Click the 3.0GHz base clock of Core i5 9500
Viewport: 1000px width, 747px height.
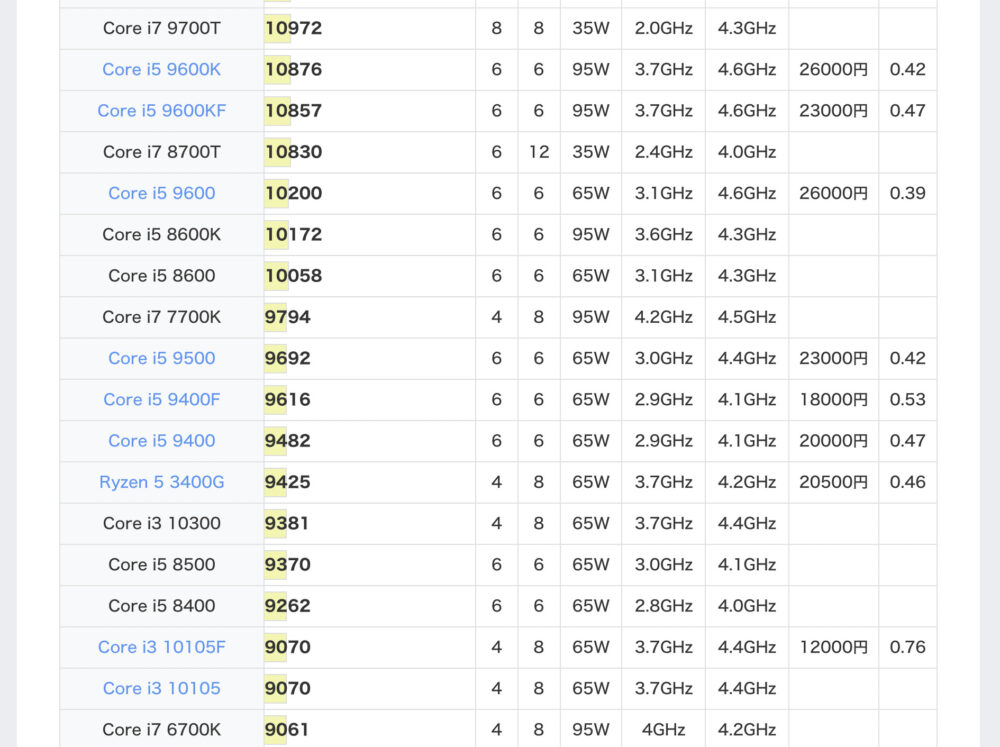663,359
